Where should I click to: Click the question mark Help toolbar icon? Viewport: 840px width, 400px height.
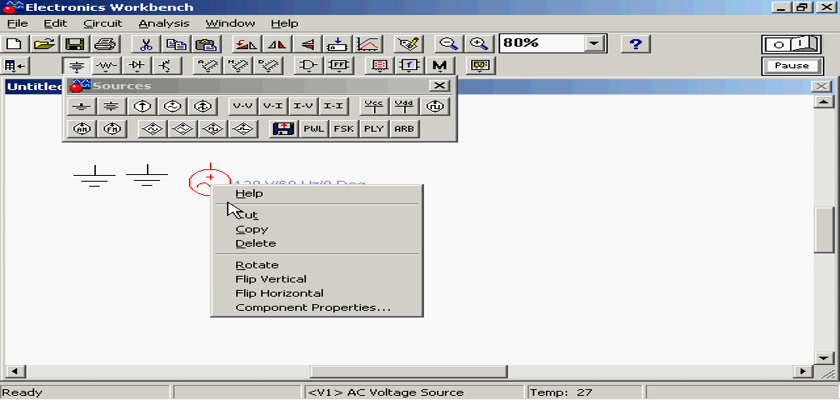(635, 44)
